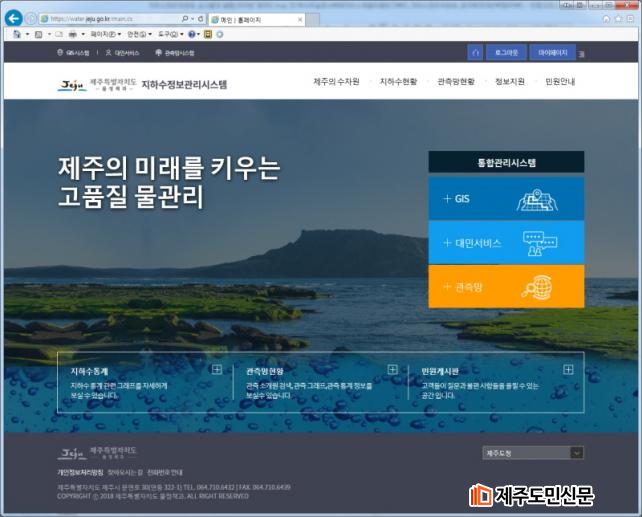
Task: Expand the 민원게시판 plus box
Action: (568, 369)
